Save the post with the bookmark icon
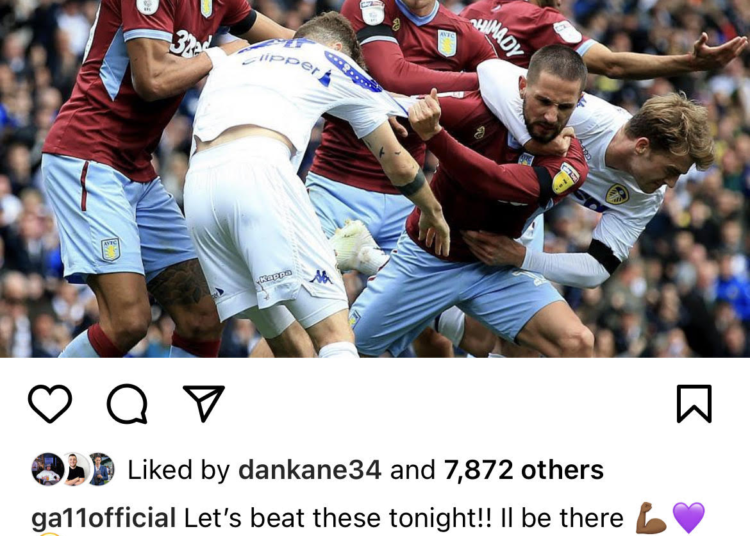The width and height of the screenshot is (750, 536). (x=694, y=404)
